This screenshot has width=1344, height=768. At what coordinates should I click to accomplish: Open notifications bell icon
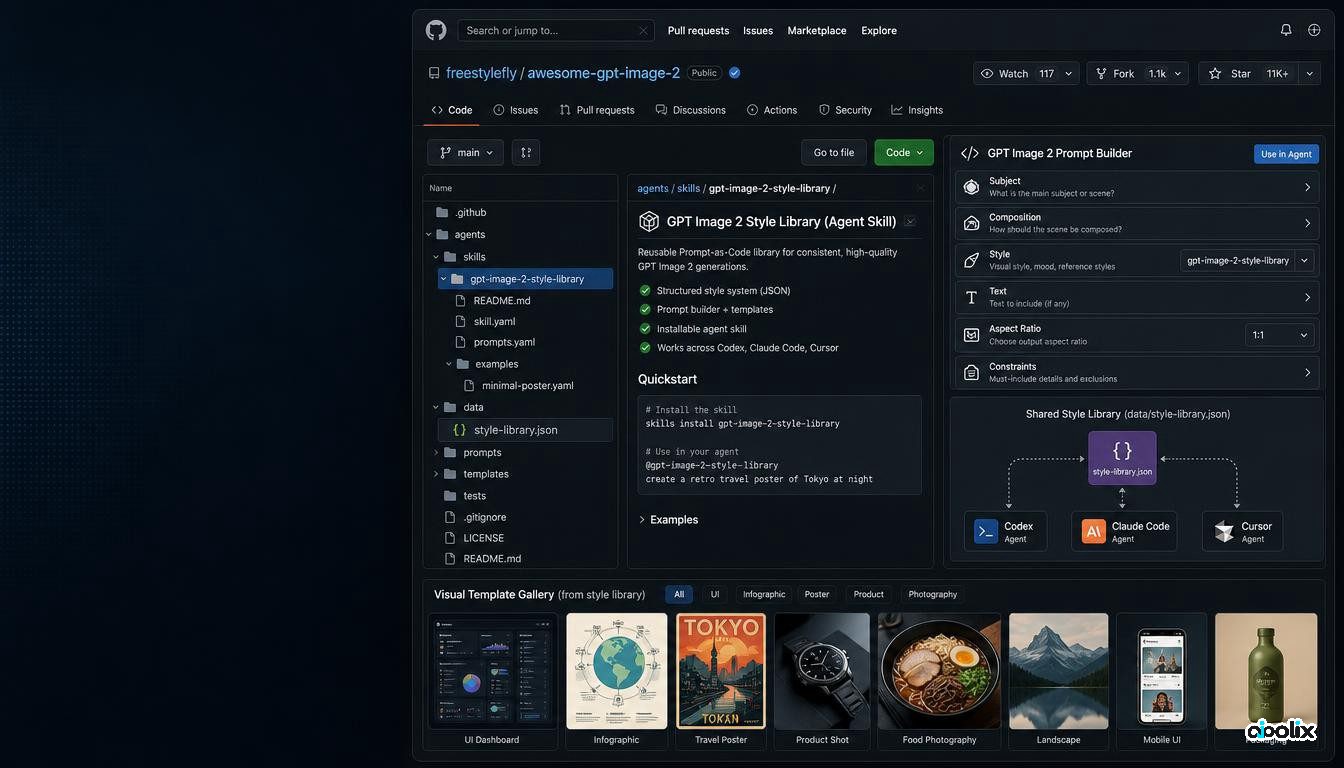1286,30
